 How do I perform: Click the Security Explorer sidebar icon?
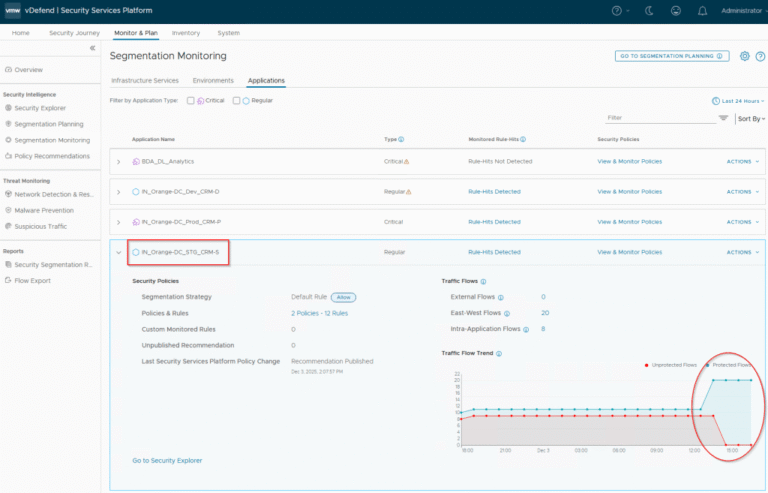coord(8,108)
